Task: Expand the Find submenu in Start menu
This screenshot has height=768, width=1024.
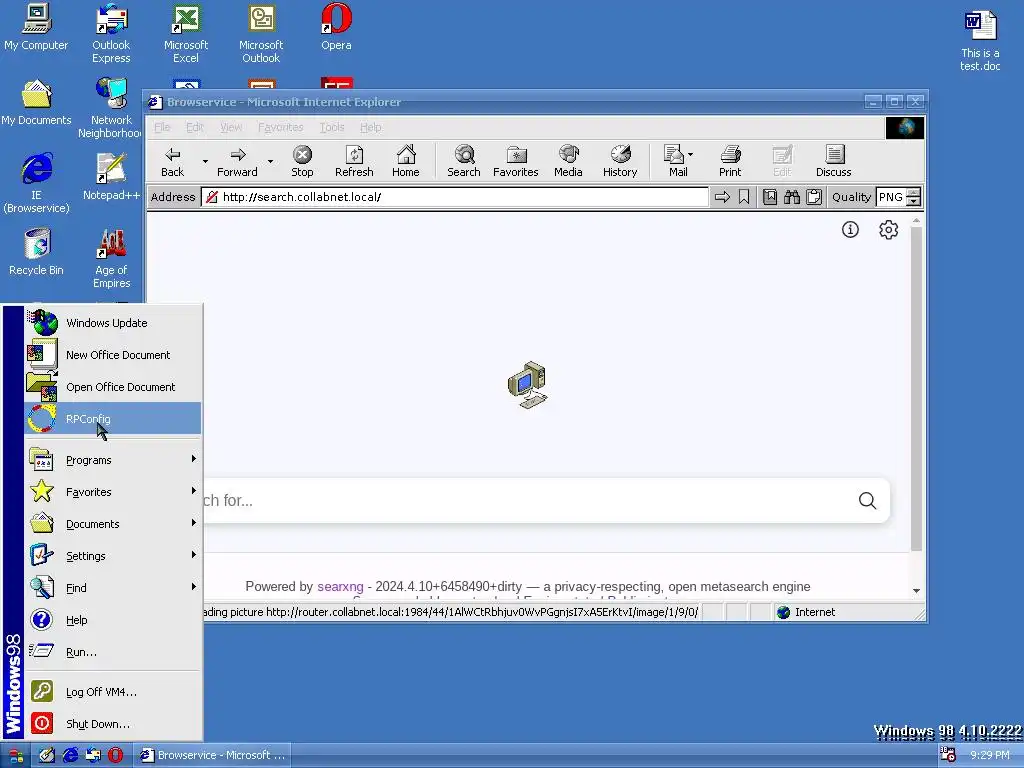Action: coord(112,588)
